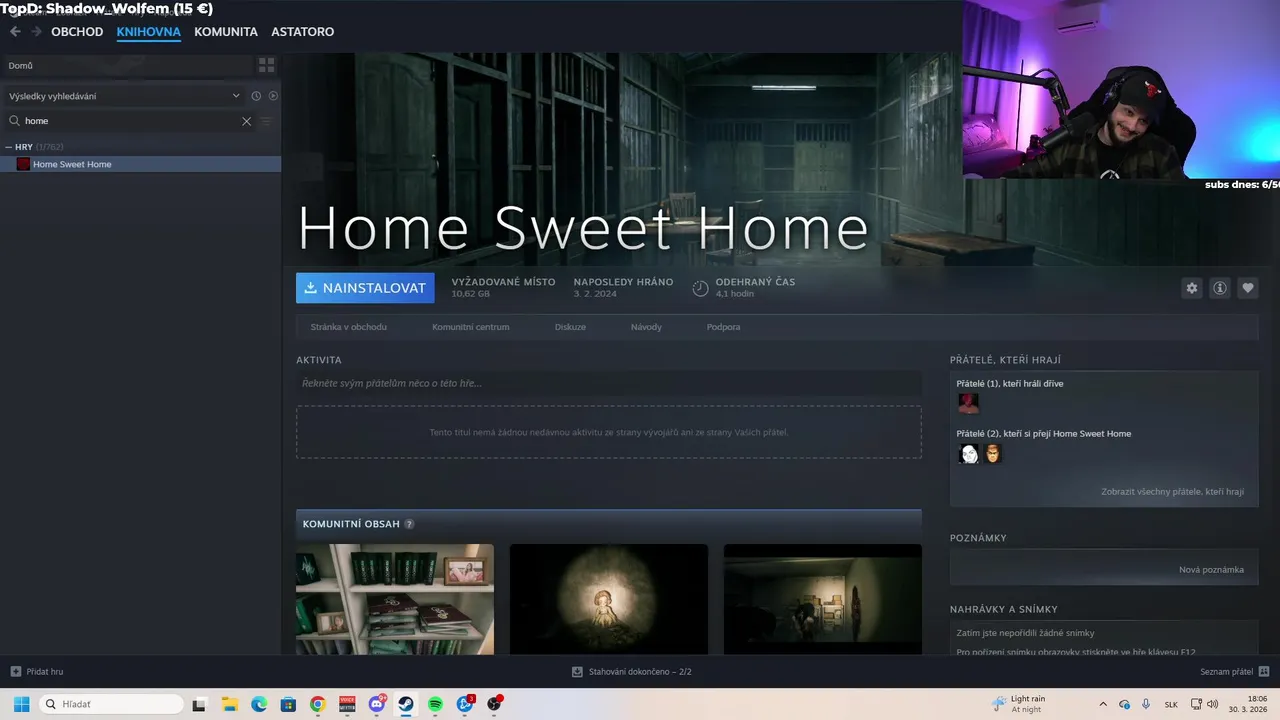The image size is (1280, 720).
Task: Open Discord from the taskbar
Action: pyautogui.click(x=377, y=704)
